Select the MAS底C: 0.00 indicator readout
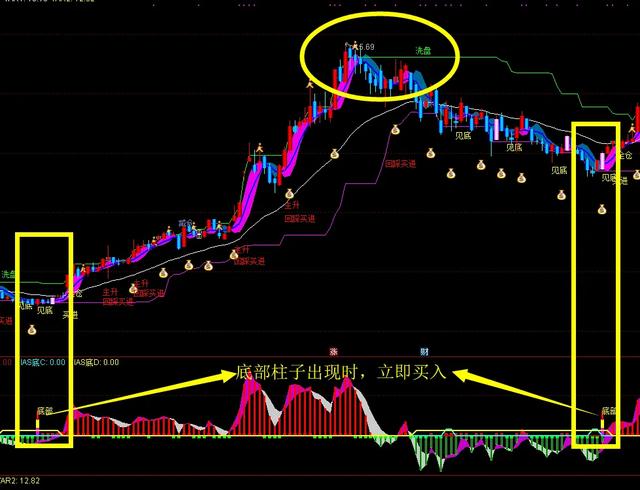 tap(42, 362)
